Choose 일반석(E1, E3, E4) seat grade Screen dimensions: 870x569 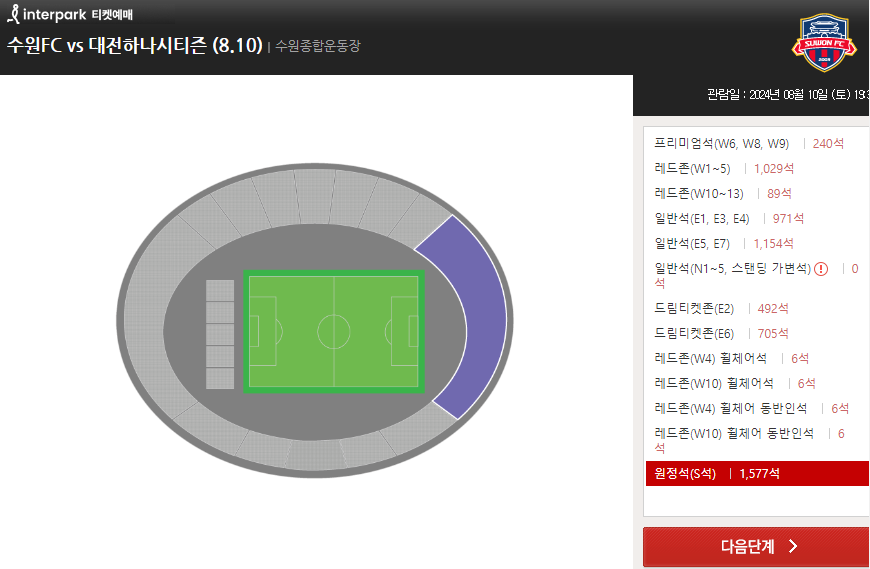756,219
